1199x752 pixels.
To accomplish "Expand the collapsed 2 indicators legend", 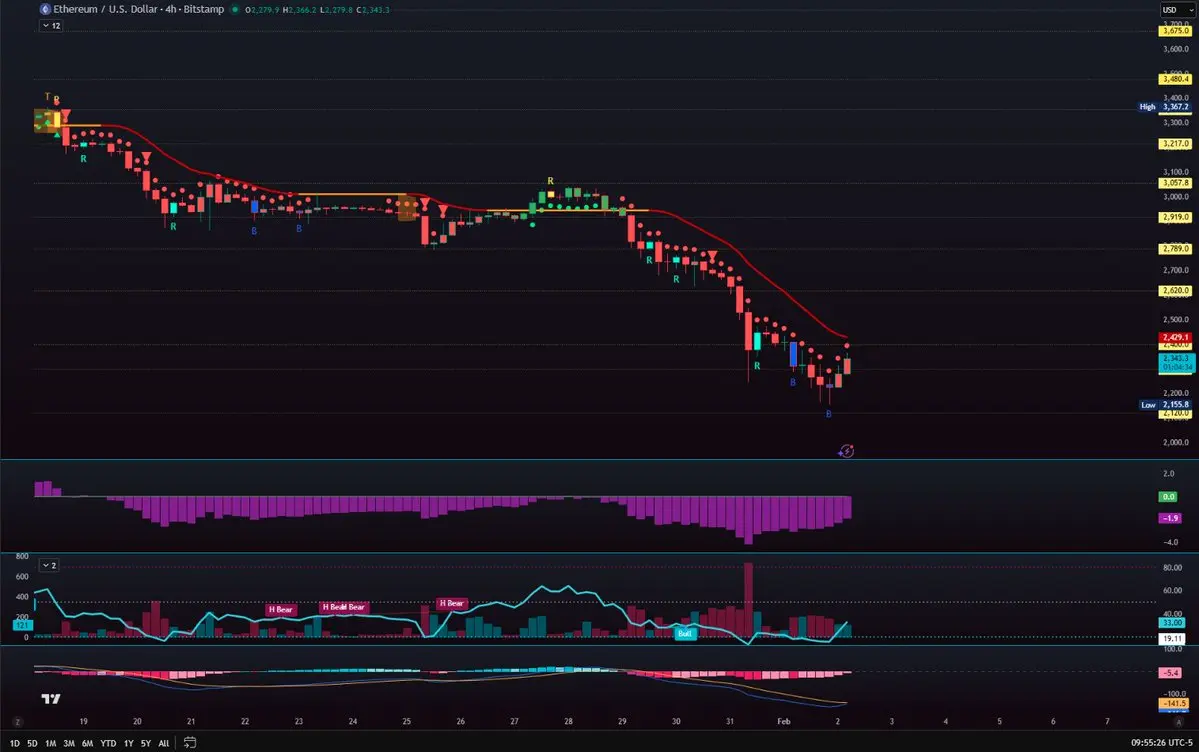I will 49,565.
